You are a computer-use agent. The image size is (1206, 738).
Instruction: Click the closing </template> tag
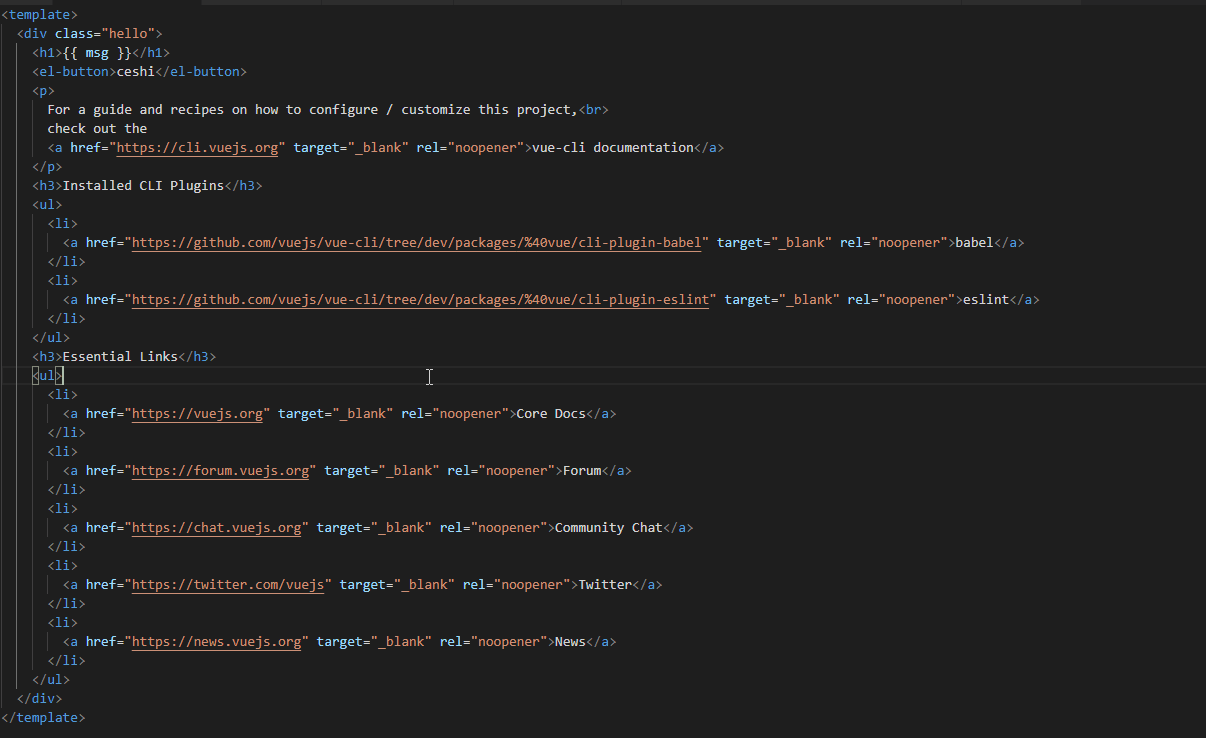[43, 717]
